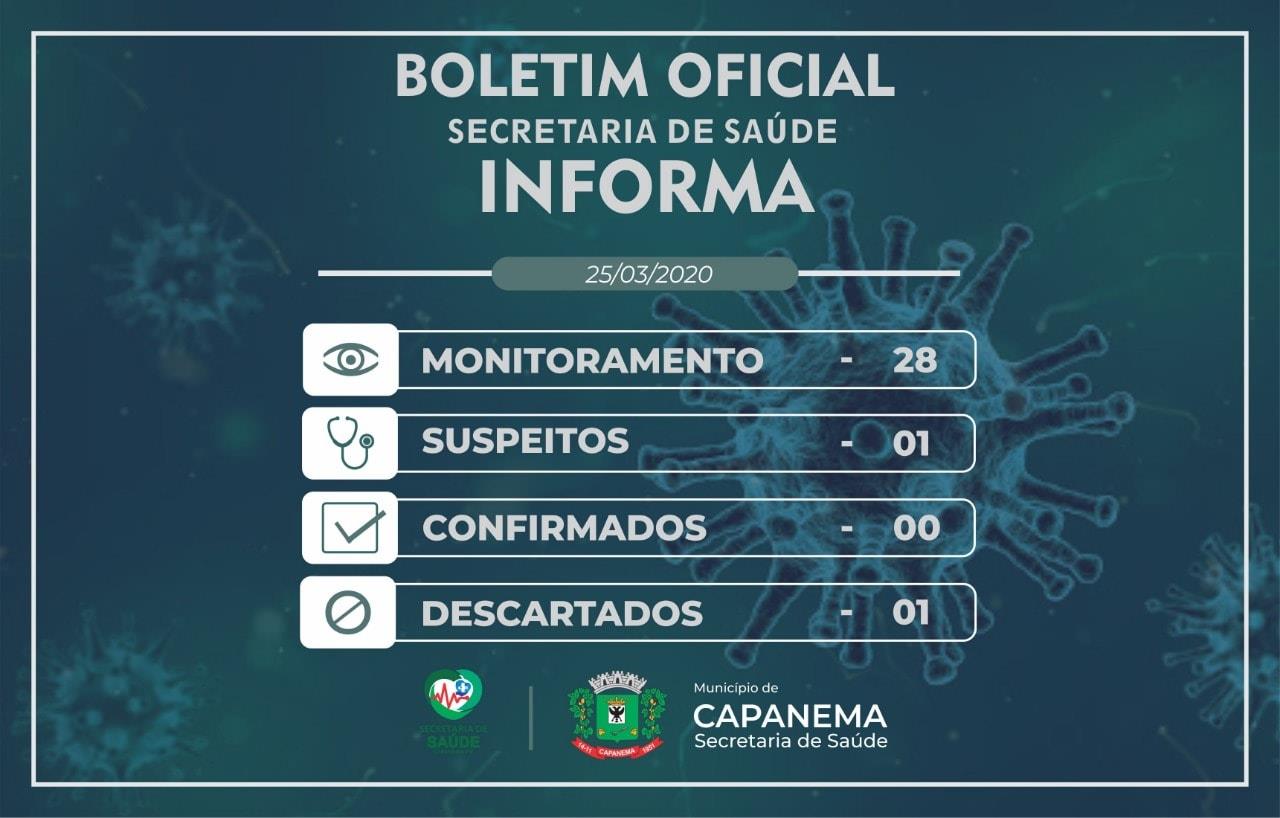Screen dimensions: 1280x818
Task: Click the Confirmados count 00
Action: pos(915,528)
